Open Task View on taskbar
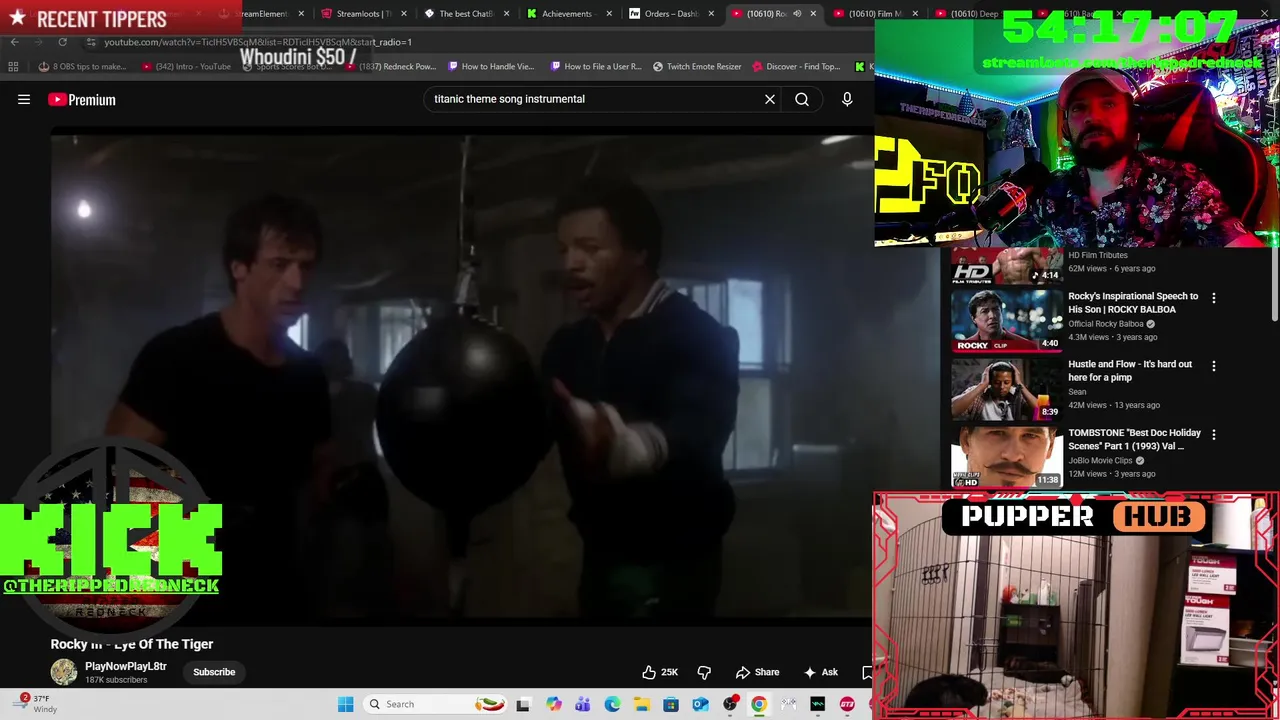 pyautogui.click(x=522, y=704)
